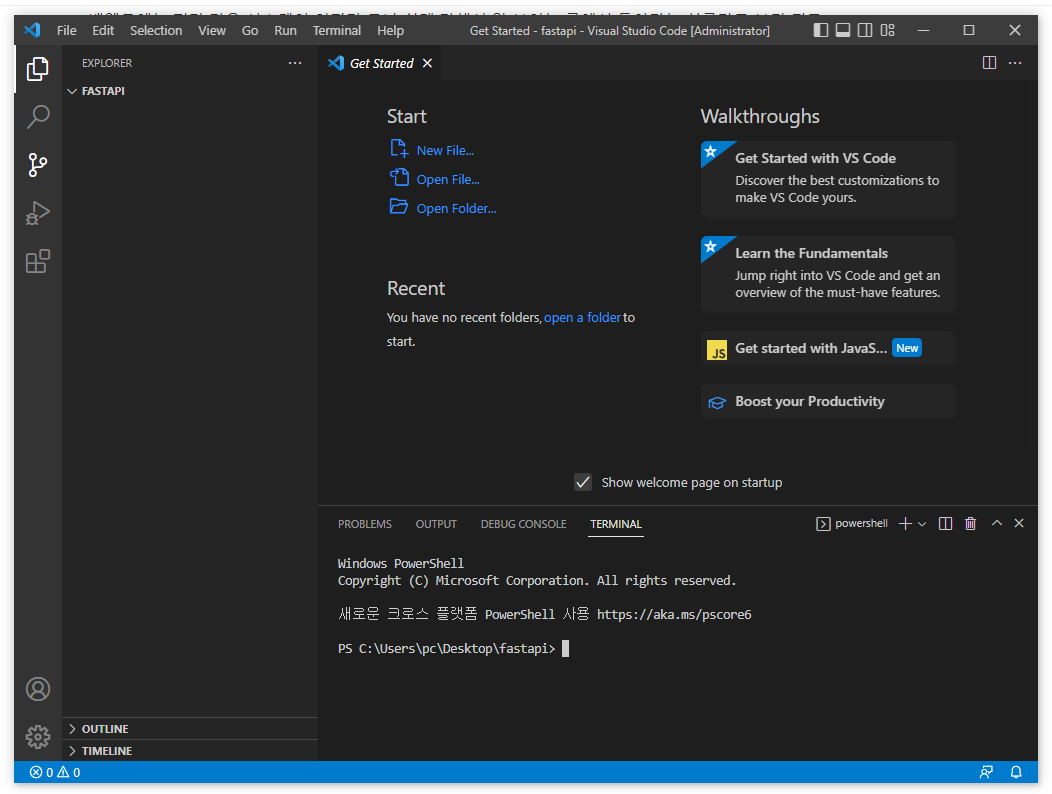The height and width of the screenshot is (794, 1052).
Task: Open the Search view in activity bar
Action: point(38,117)
